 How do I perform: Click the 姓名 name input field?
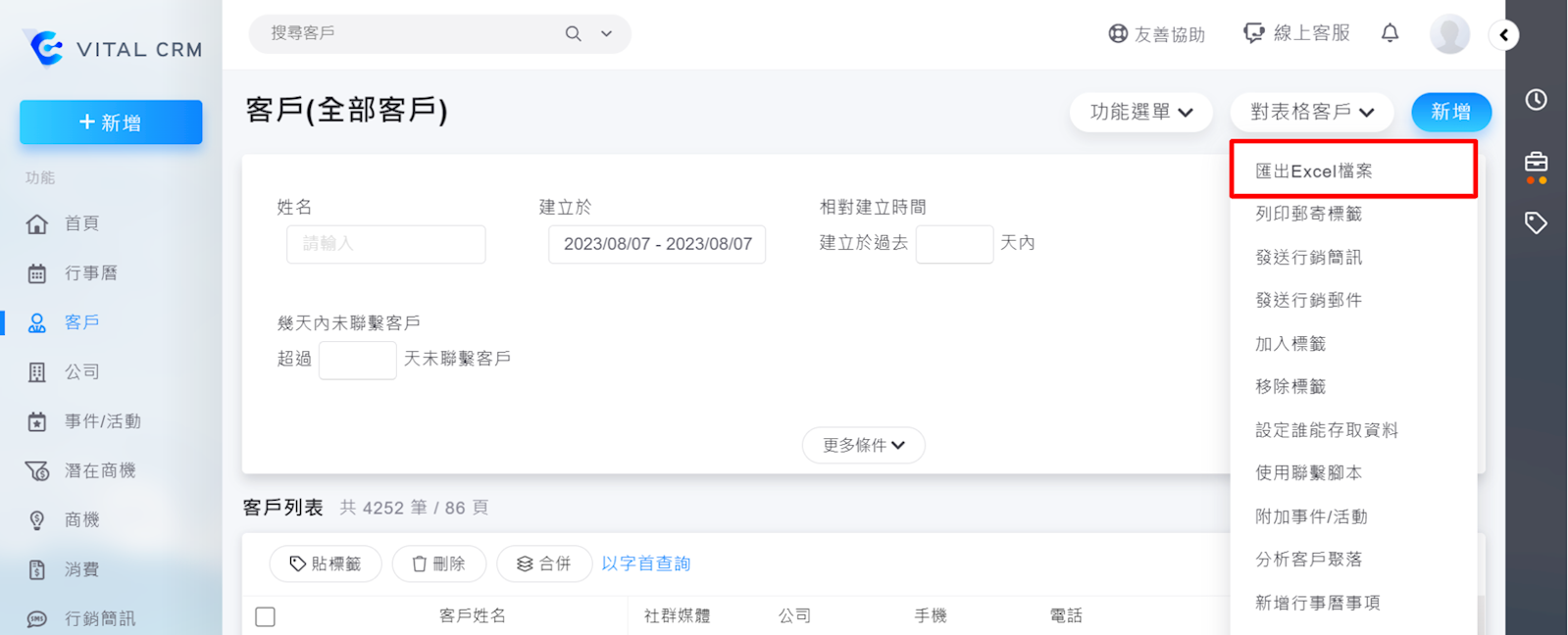pos(385,244)
